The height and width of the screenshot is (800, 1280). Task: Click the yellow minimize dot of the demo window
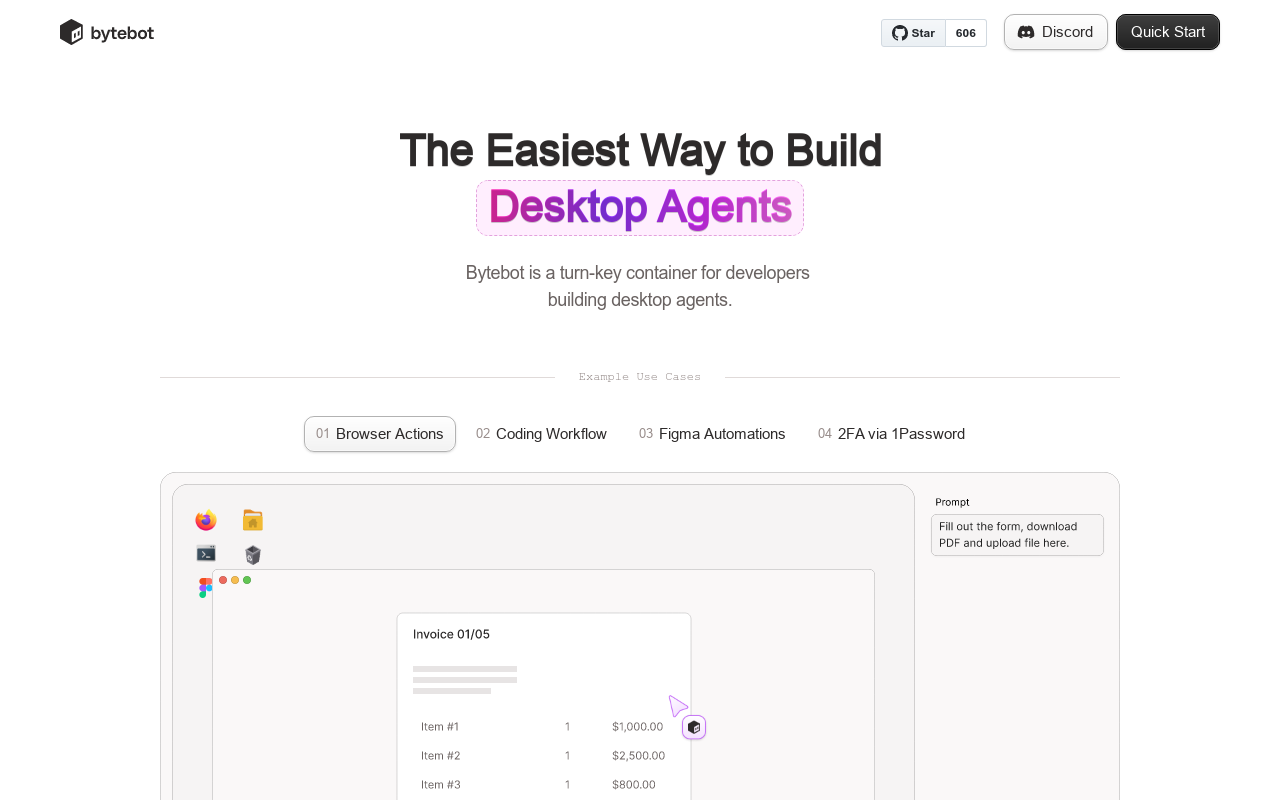click(235, 580)
